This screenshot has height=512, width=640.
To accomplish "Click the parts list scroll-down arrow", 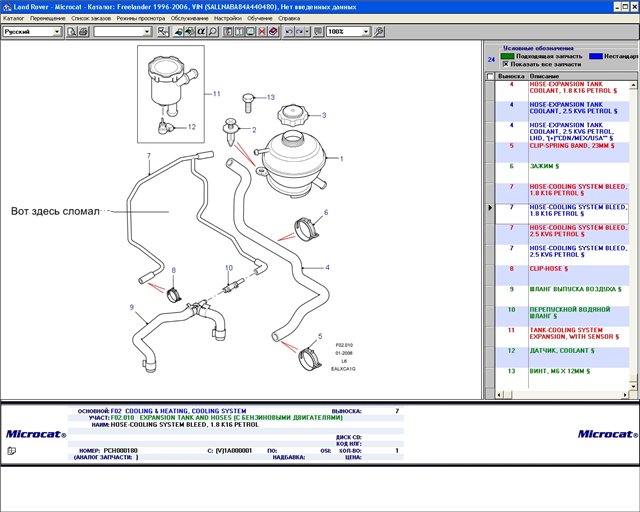I will (633, 386).
